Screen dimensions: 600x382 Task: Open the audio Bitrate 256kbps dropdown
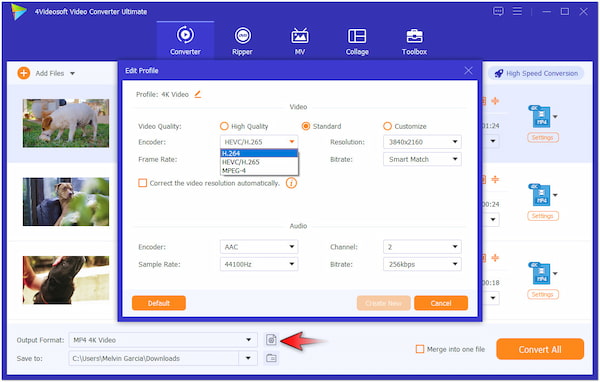[x=422, y=264]
